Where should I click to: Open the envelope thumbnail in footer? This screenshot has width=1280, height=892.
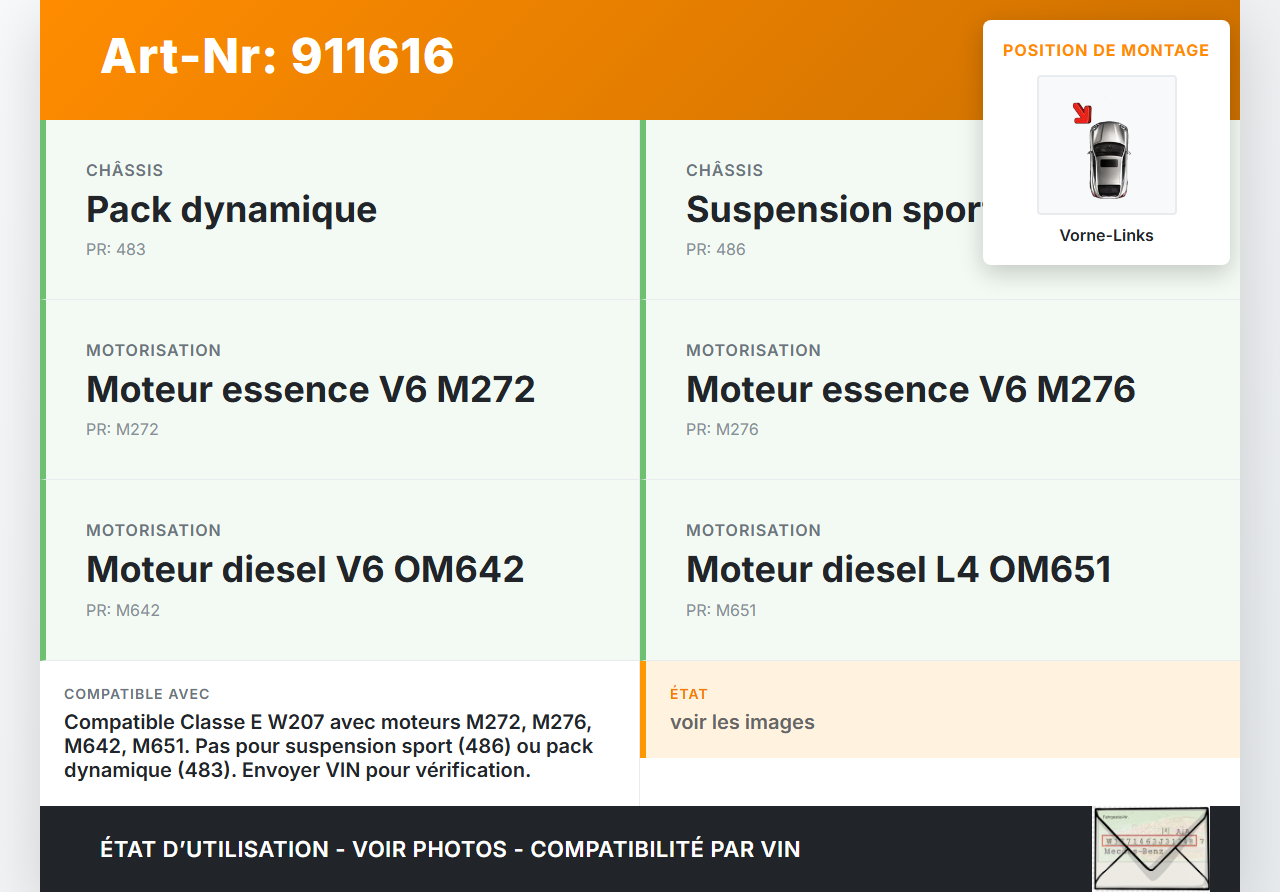(1151, 849)
